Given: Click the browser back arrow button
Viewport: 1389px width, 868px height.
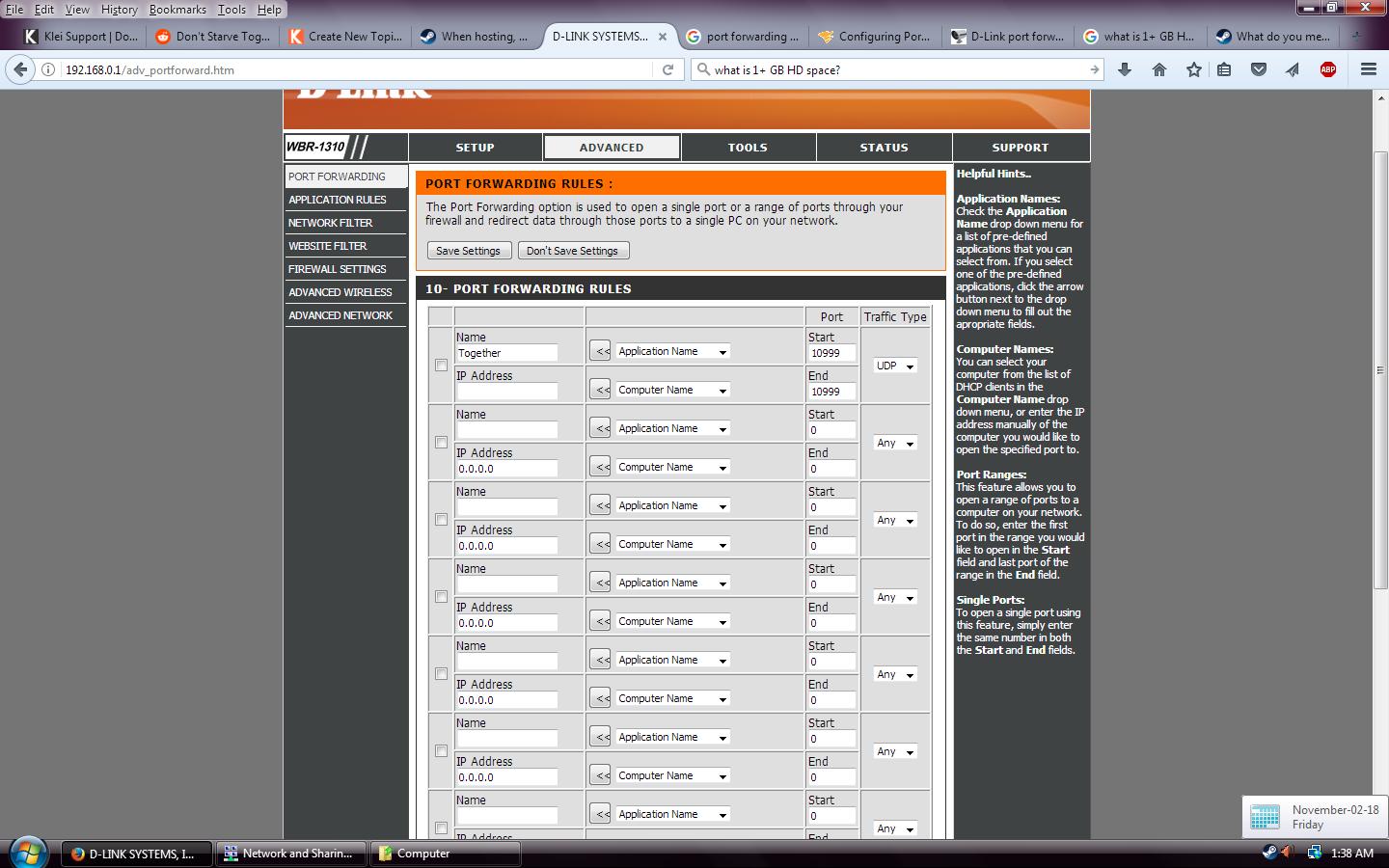Looking at the screenshot, I should pos(20,69).
